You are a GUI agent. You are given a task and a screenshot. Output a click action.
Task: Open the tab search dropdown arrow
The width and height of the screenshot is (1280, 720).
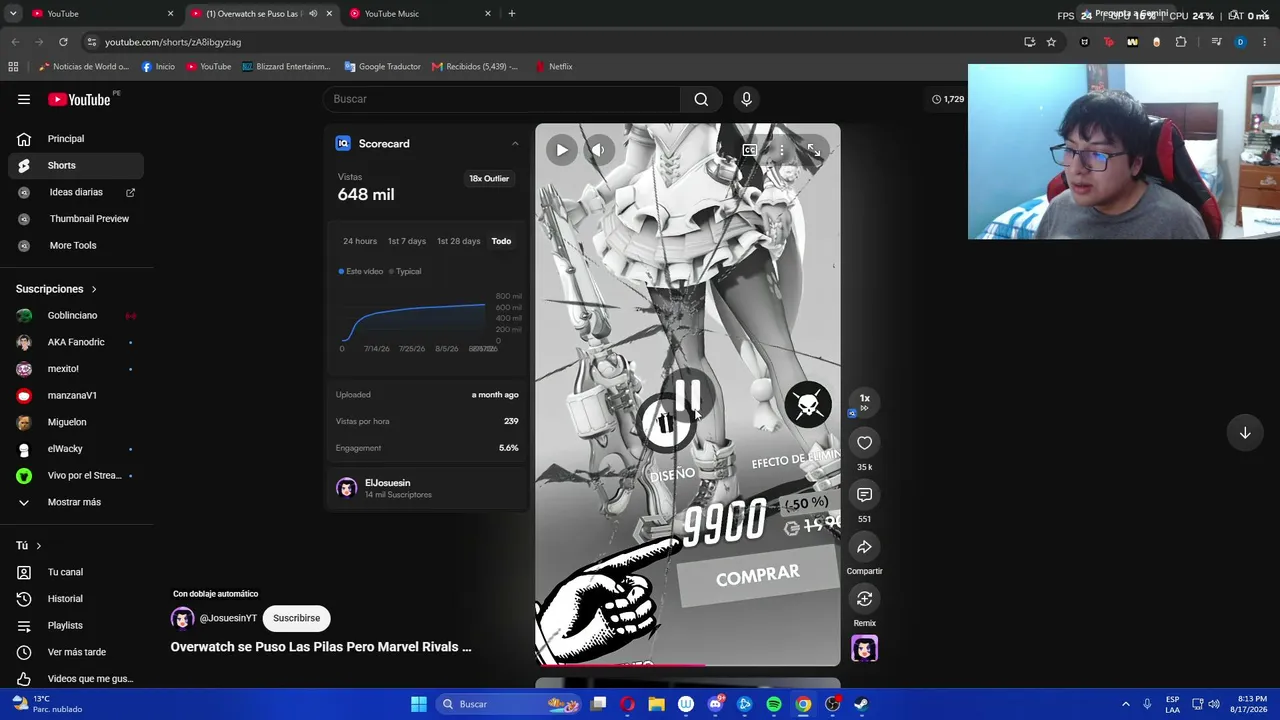click(13, 14)
